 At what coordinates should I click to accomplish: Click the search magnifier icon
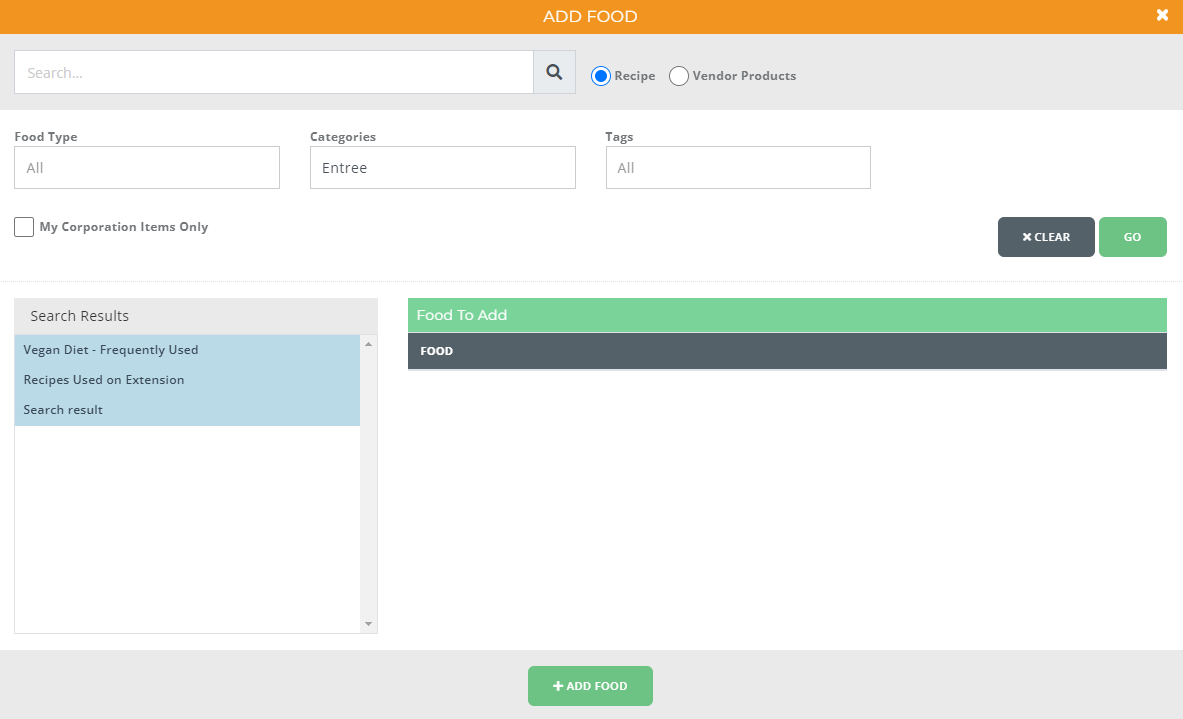[554, 72]
